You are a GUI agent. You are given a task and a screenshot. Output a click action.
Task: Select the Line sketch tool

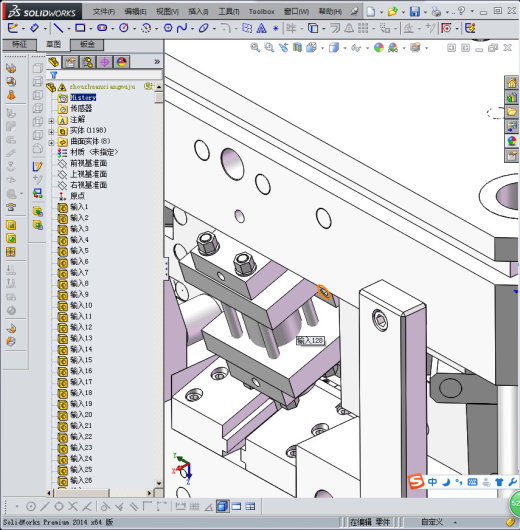pyautogui.click(x=58, y=28)
